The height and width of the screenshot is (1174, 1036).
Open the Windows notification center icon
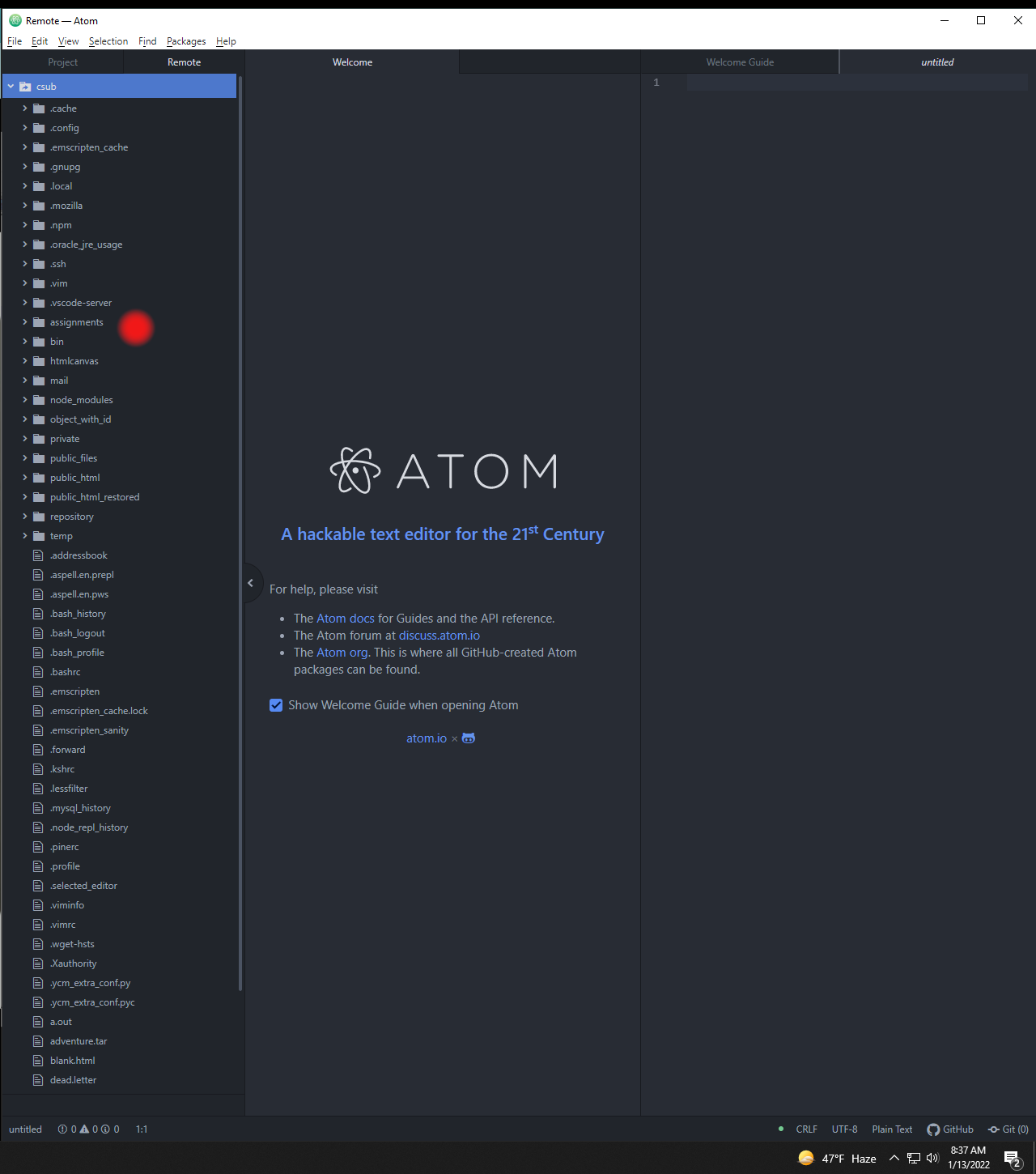[x=1013, y=1159]
